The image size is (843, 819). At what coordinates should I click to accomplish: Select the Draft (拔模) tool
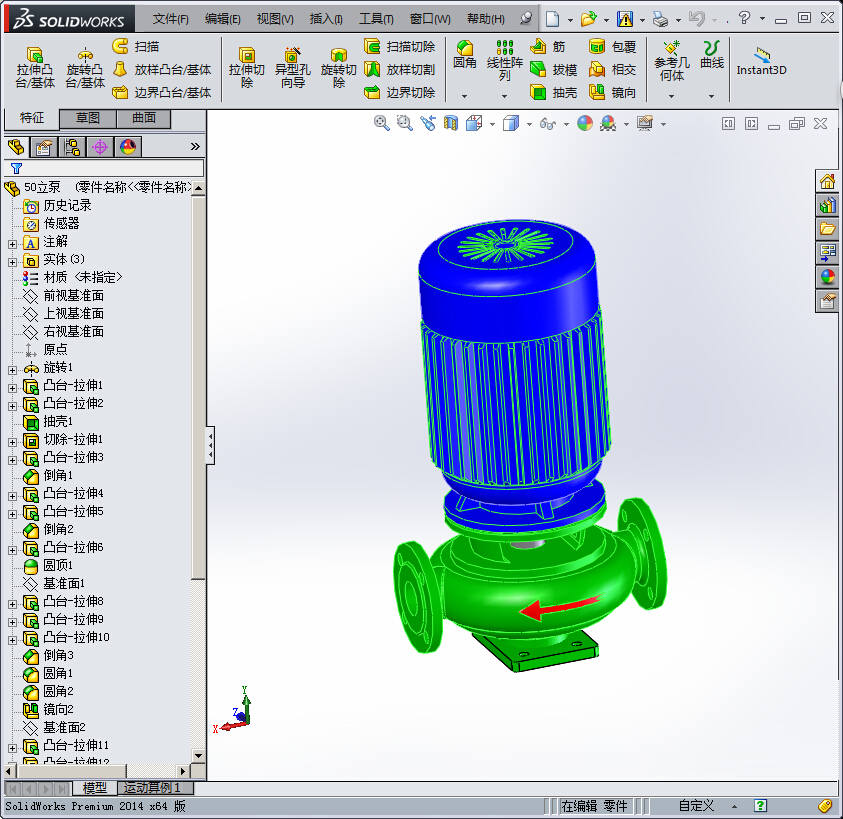(x=553, y=69)
